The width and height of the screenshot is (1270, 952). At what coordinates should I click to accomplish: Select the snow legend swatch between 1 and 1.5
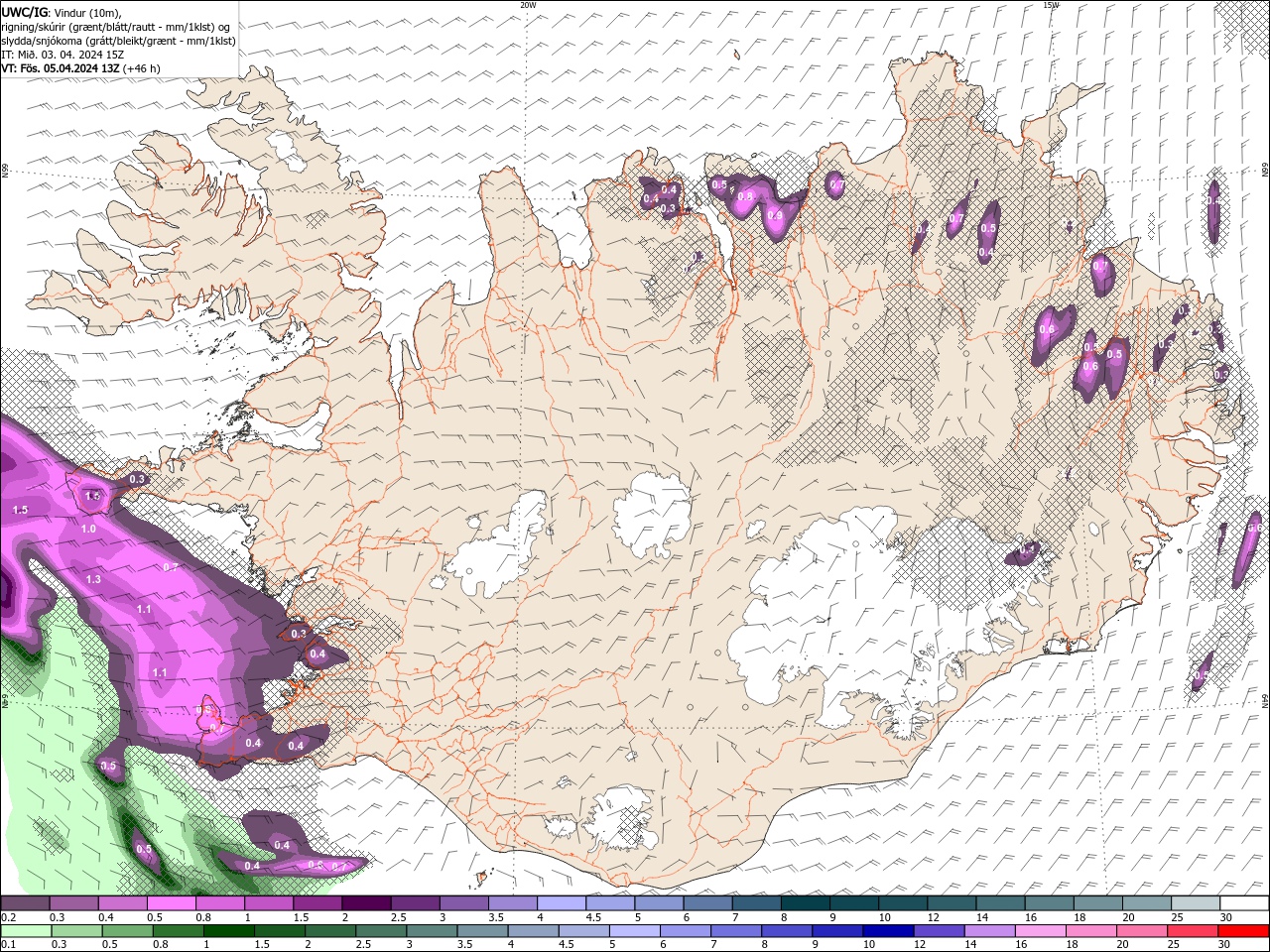click(x=269, y=903)
